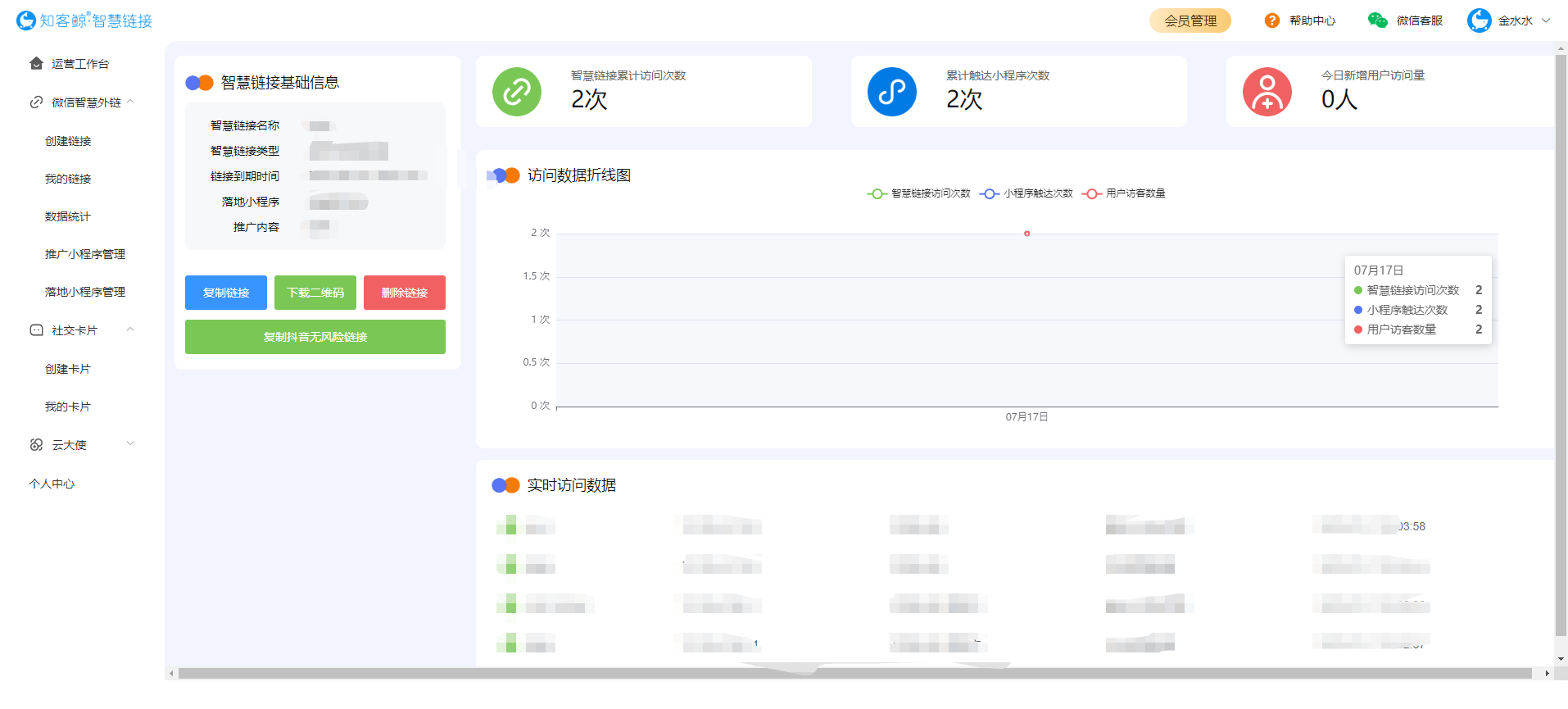Click the horizontal scrollbar at page bottom

[854, 674]
